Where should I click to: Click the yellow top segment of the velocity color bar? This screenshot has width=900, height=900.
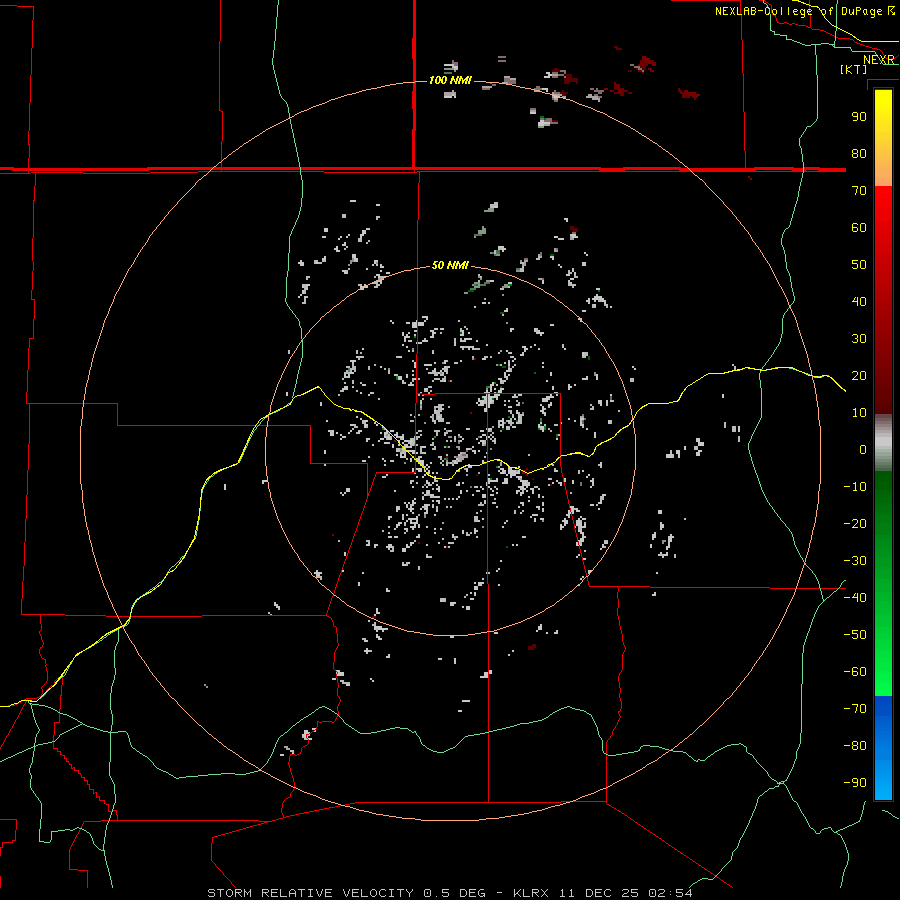pos(883,138)
